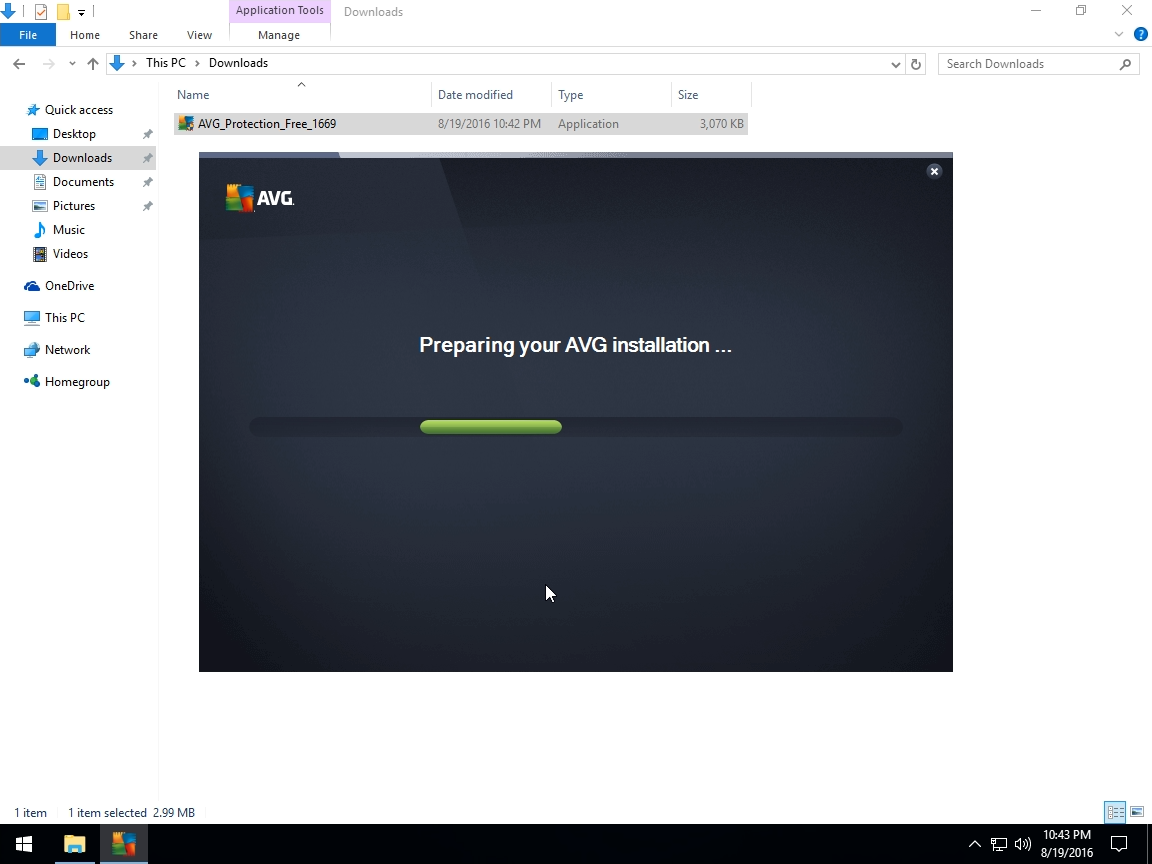Open Pictures in navigation pane

tap(73, 206)
